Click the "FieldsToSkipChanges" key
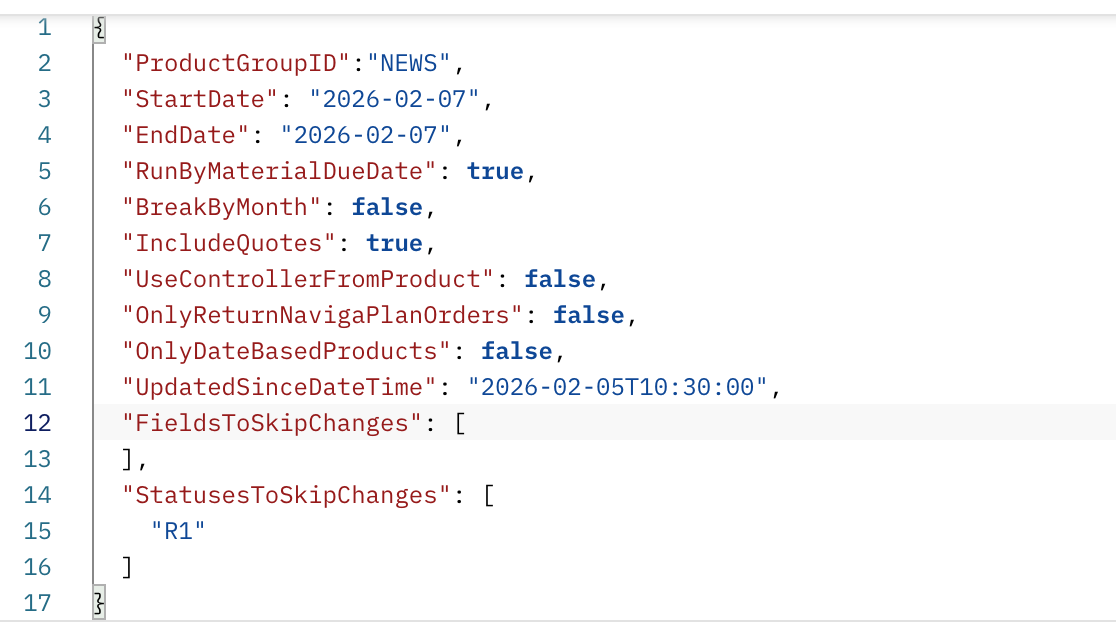The image size is (1116, 626). click(x=266, y=423)
